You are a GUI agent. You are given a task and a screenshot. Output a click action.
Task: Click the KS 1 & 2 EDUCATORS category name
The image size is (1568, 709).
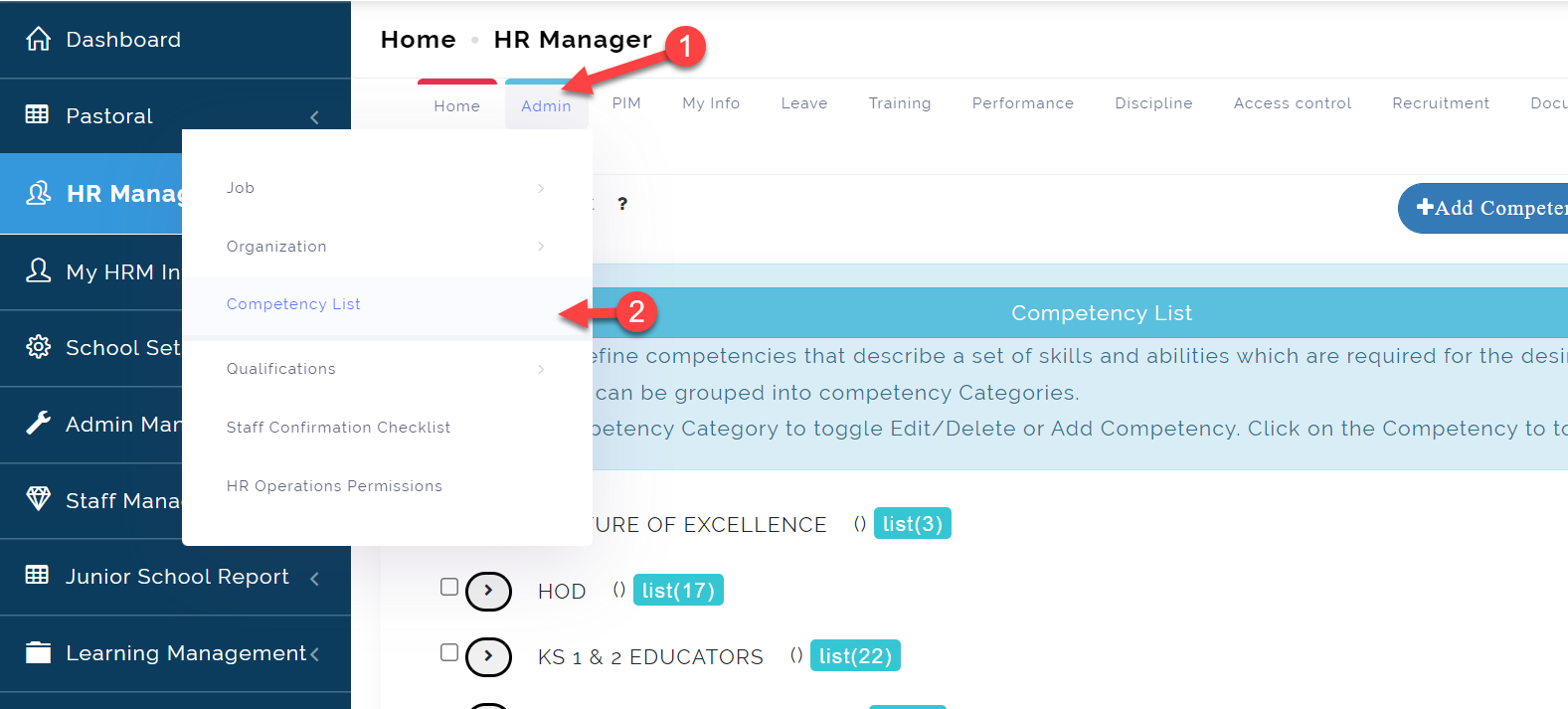pyautogui.click(x=650, y=656)
